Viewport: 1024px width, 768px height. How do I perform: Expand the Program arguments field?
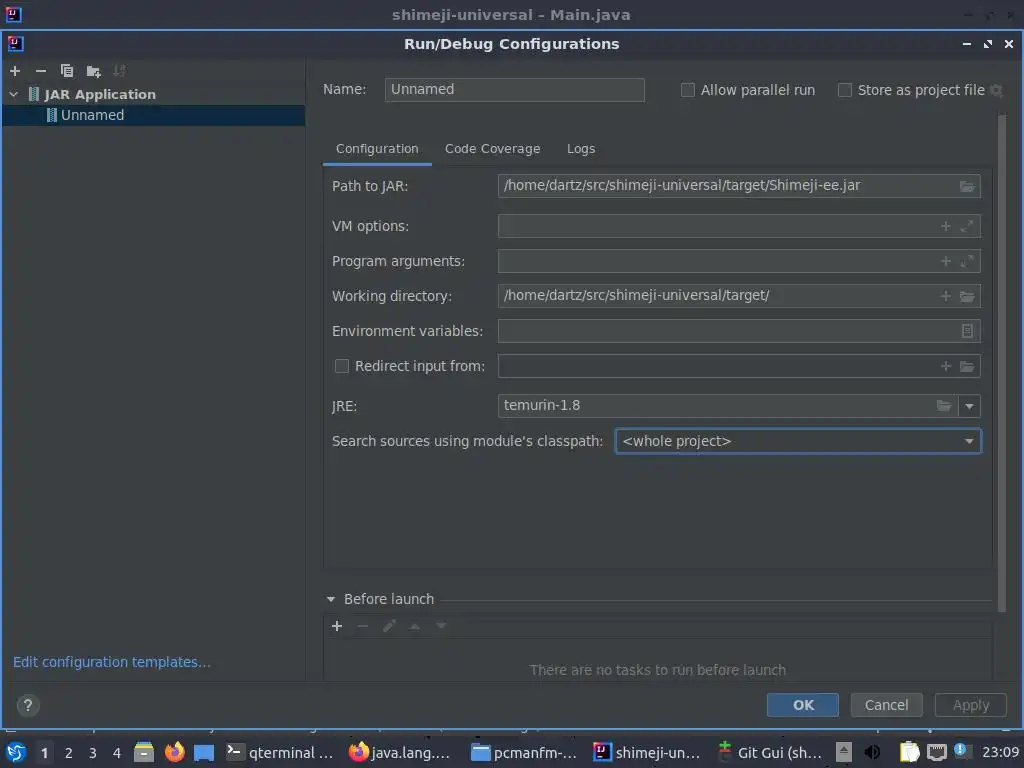tap(967, 261)
